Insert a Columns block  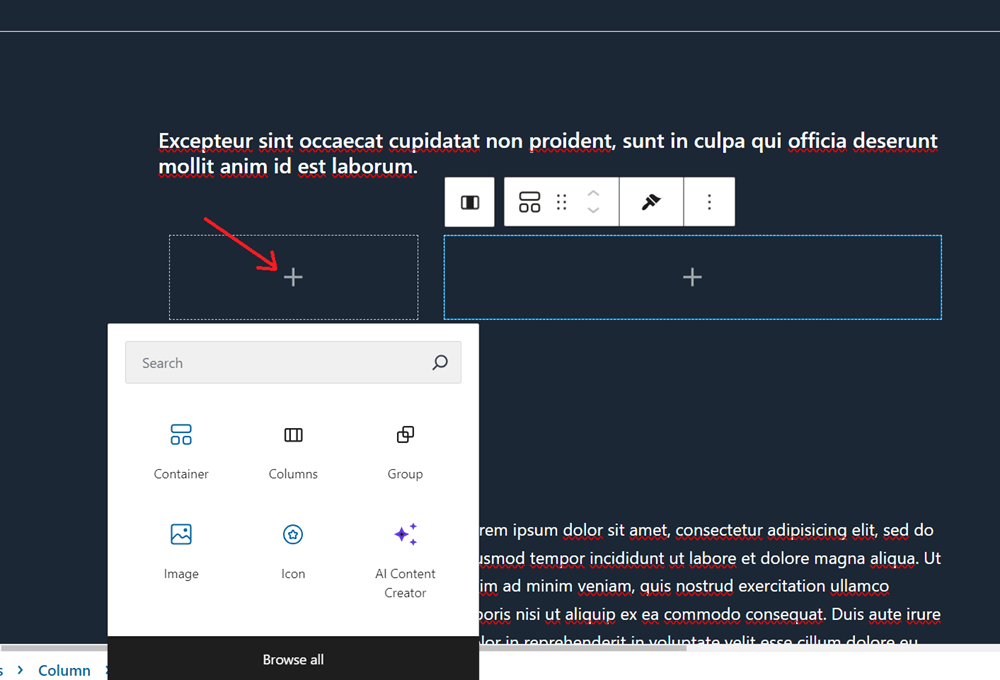coord(293,450)
